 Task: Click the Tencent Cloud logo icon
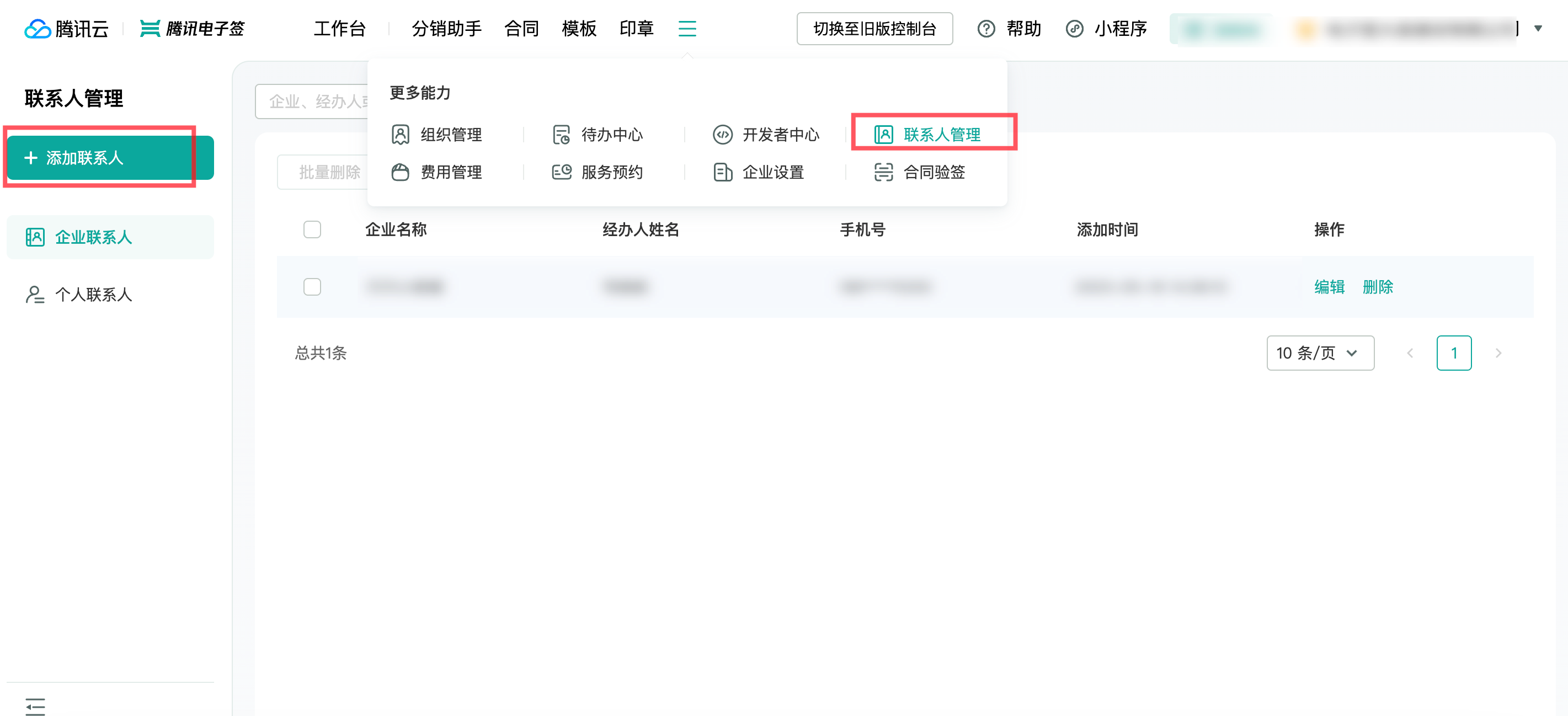(x=37, y=29)
